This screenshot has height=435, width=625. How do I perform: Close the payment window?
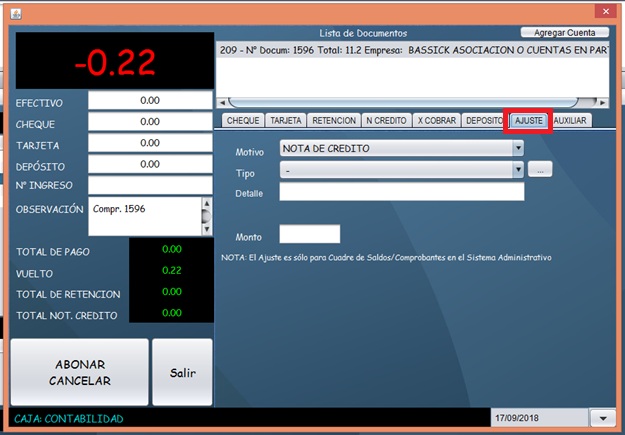602,13
